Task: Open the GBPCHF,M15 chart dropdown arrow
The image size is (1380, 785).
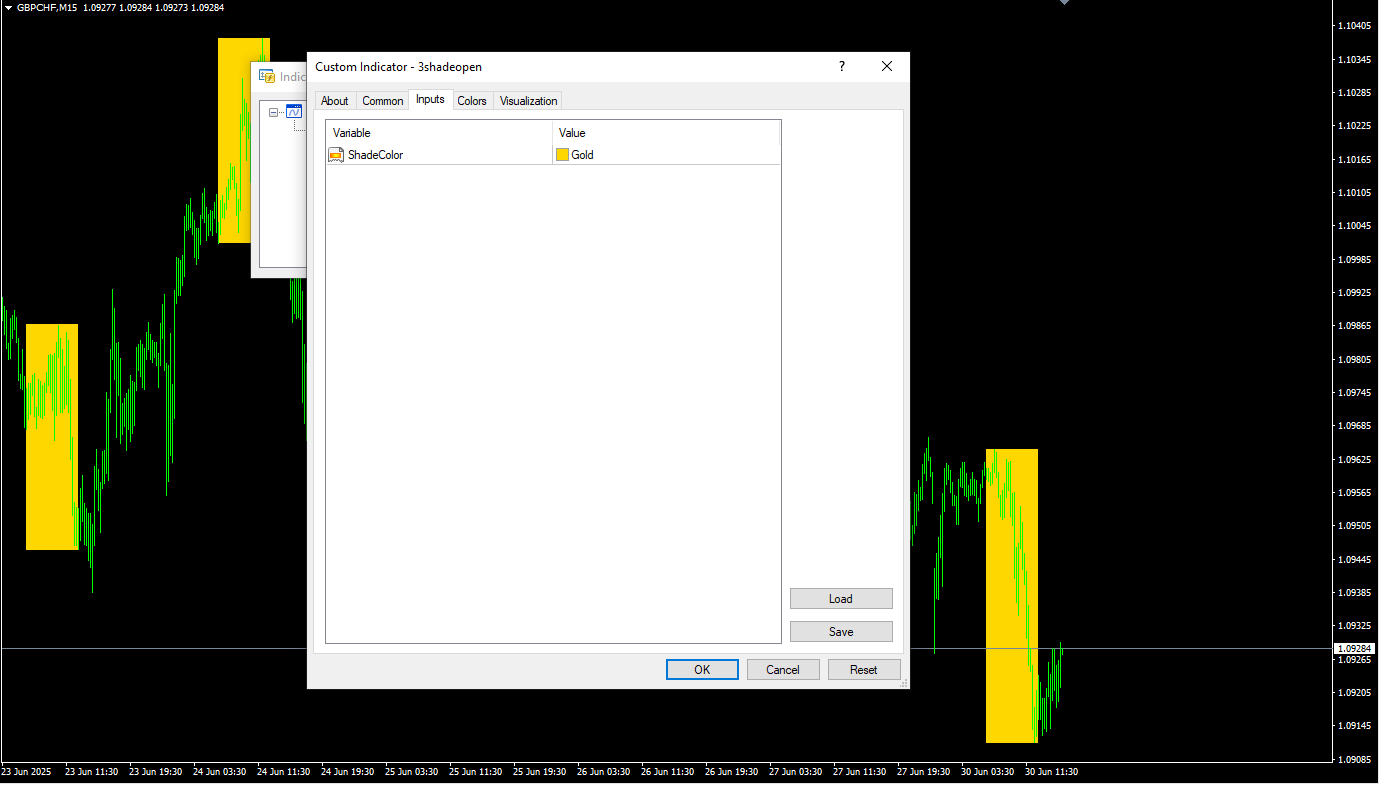Action: 8,7
